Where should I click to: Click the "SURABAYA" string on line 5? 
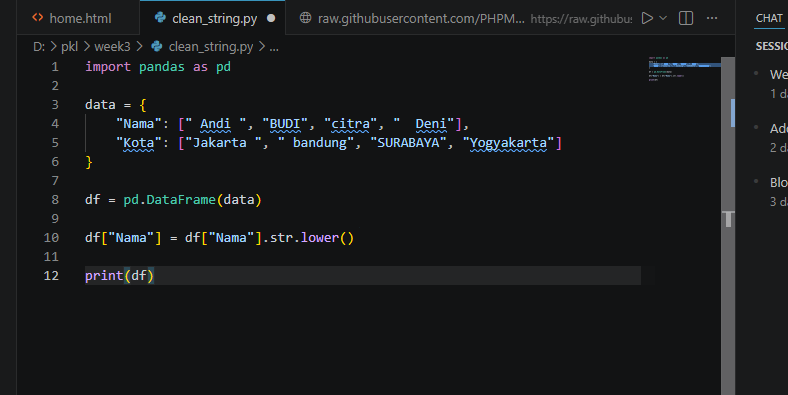click(408, 143)
